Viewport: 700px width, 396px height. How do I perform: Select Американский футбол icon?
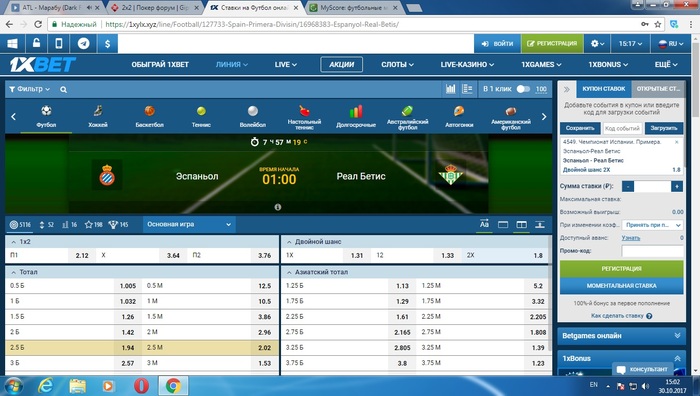point(511,117)
